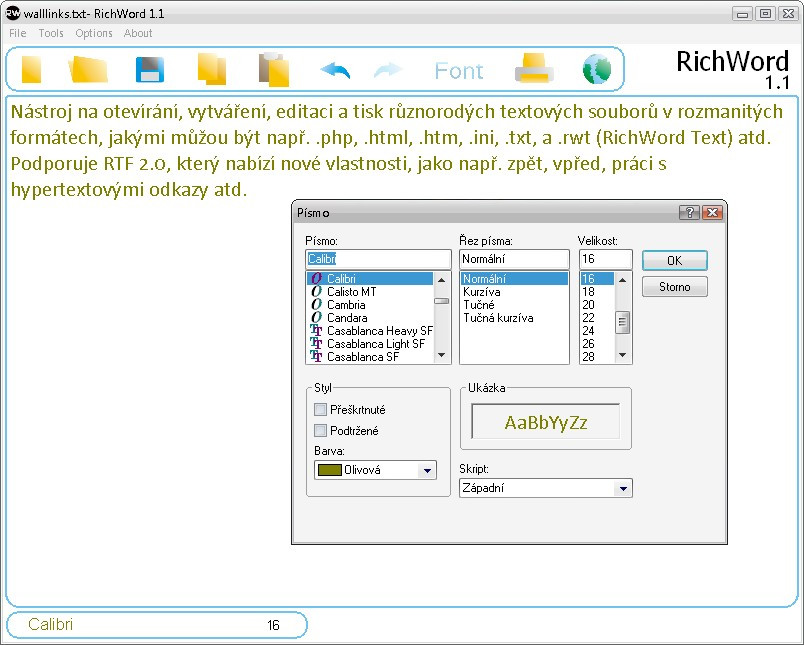
Task: Select Calibri in the font list
Action: point(370,279)
